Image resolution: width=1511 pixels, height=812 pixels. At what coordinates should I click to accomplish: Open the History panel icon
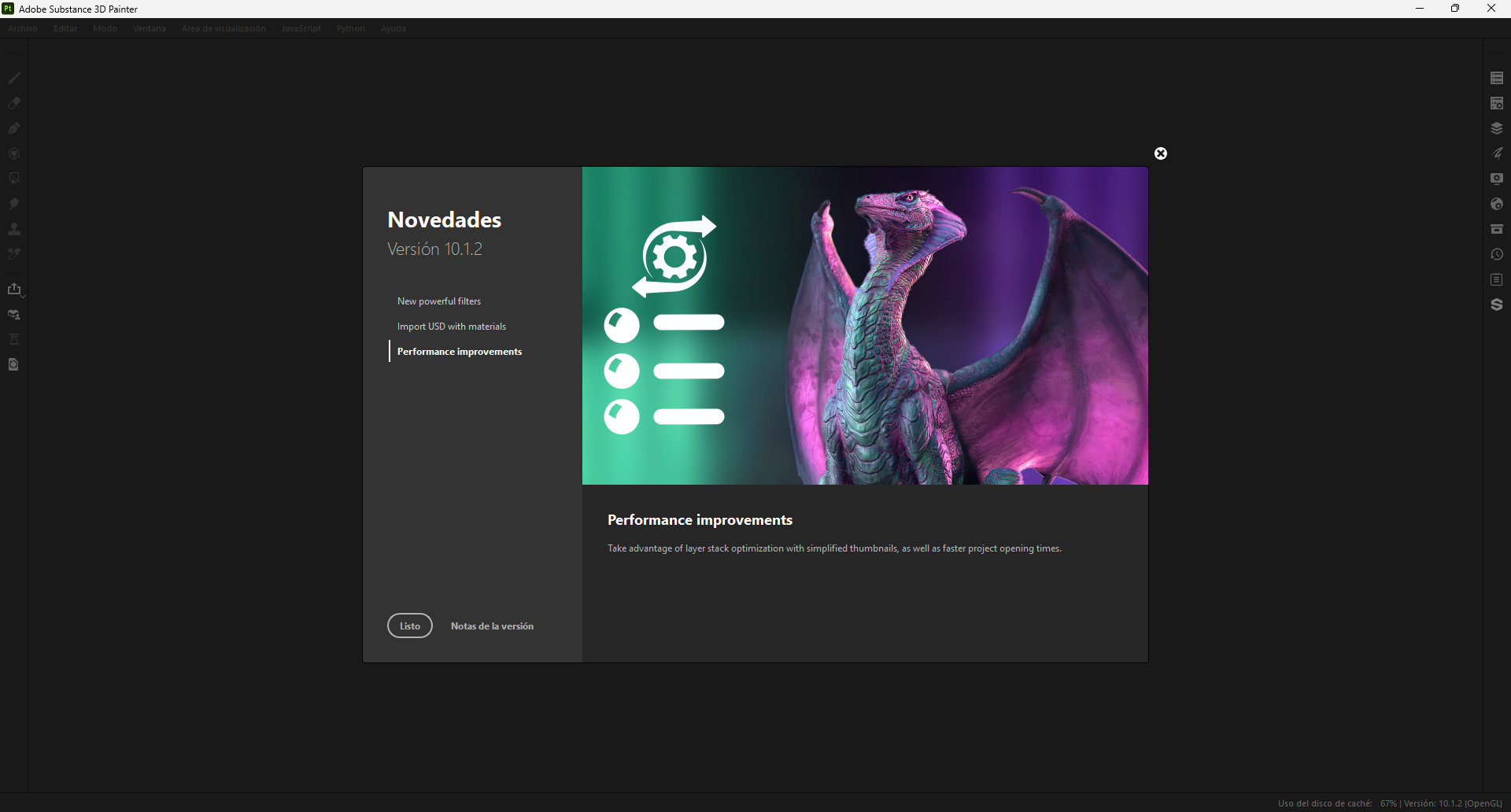coord(1497,254)
